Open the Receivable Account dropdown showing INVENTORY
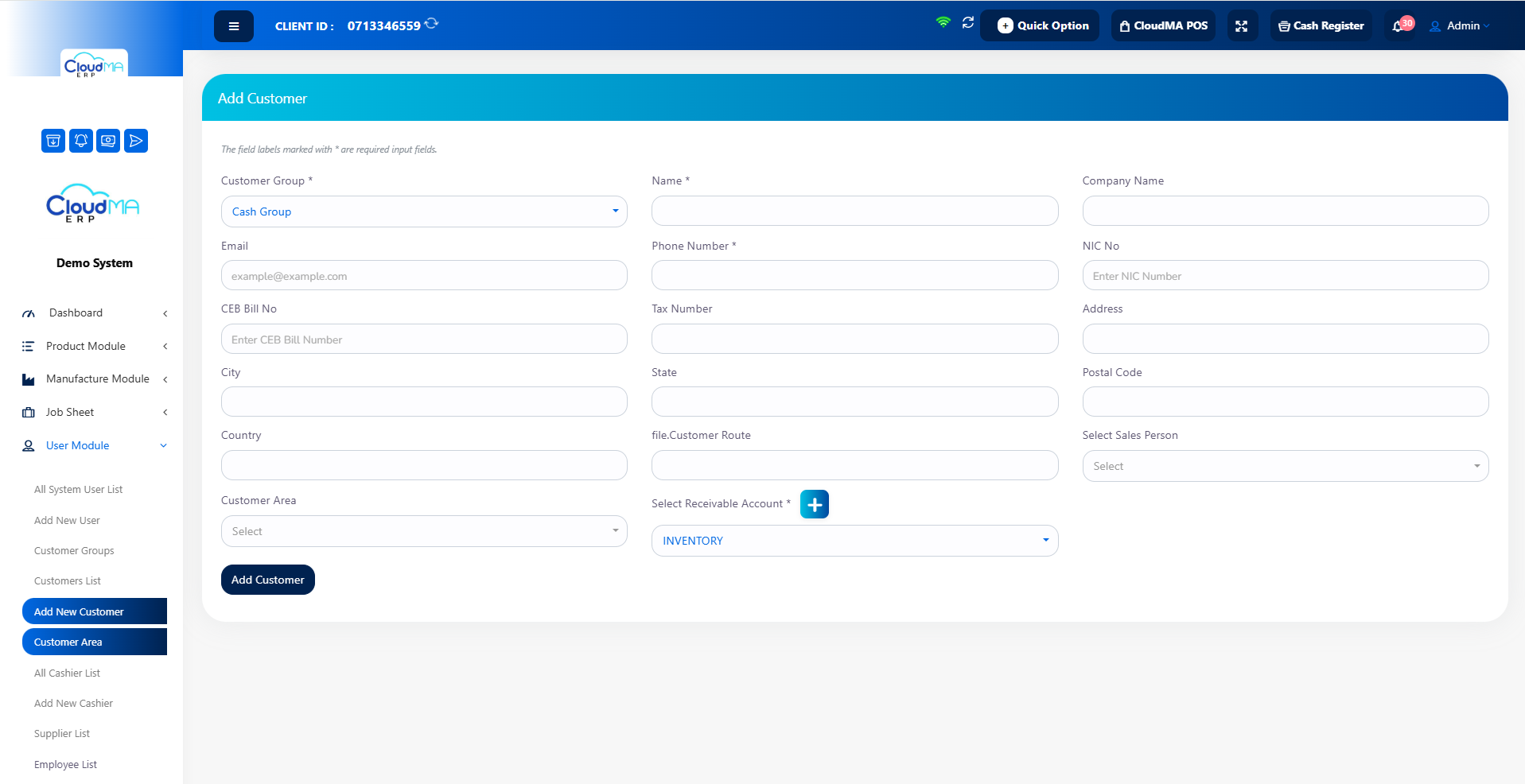1525x784 pixels. [x=854, y=541]
